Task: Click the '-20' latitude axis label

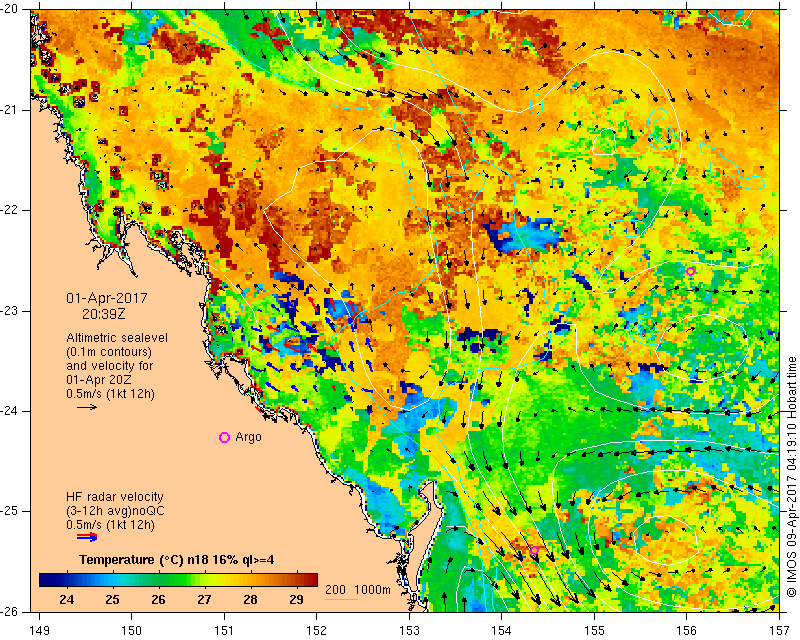Action: tap(10, 9)
